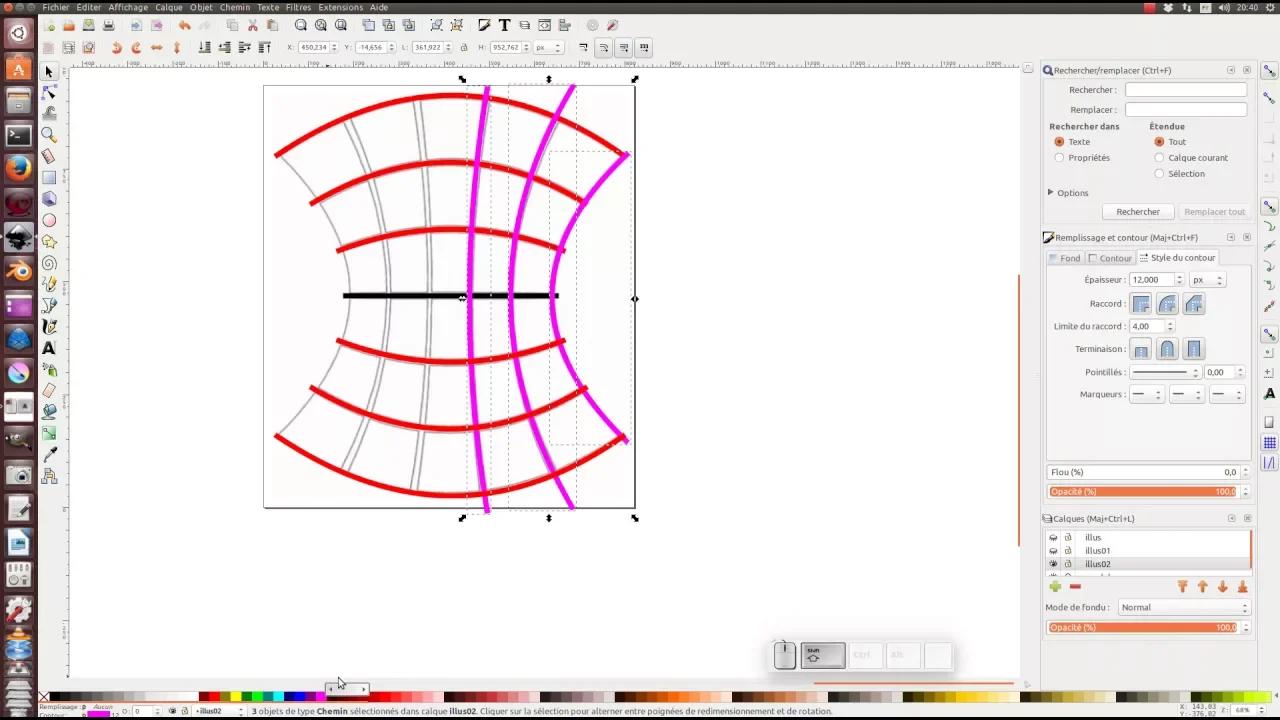Open the Mode de fondu dropdown
The image size is (1280, 720).
[1183, 607]
